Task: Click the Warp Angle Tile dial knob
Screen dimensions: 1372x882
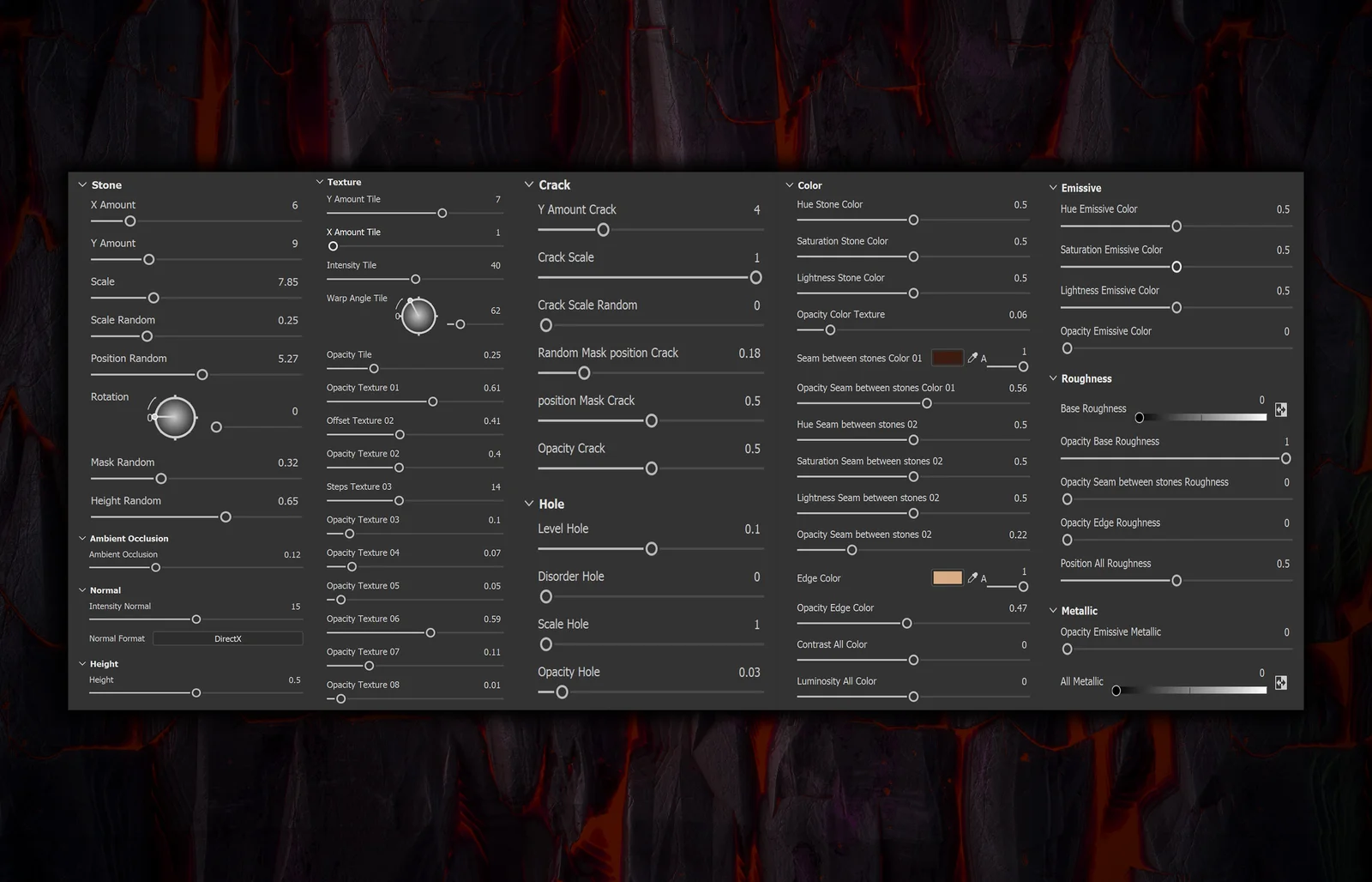Action: pyautogui.click(x=418, y=315)
